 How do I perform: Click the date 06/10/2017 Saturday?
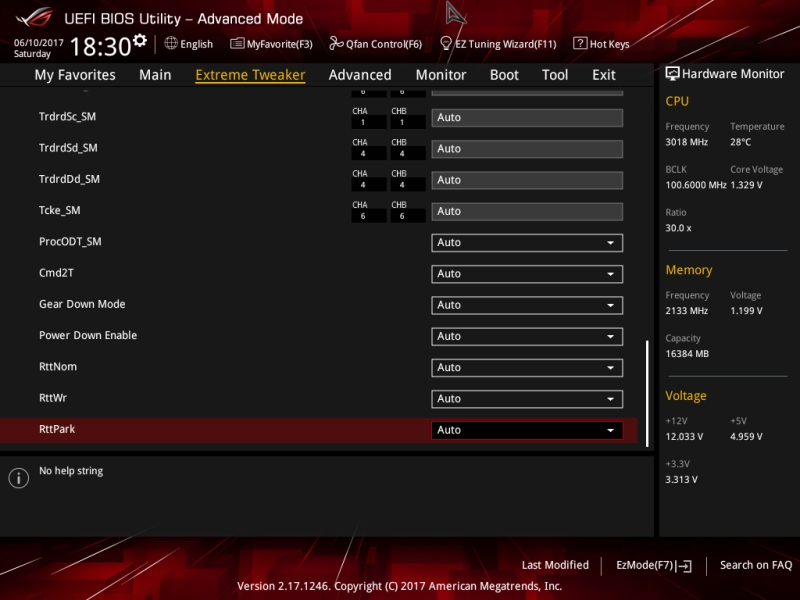coord(38,48)
